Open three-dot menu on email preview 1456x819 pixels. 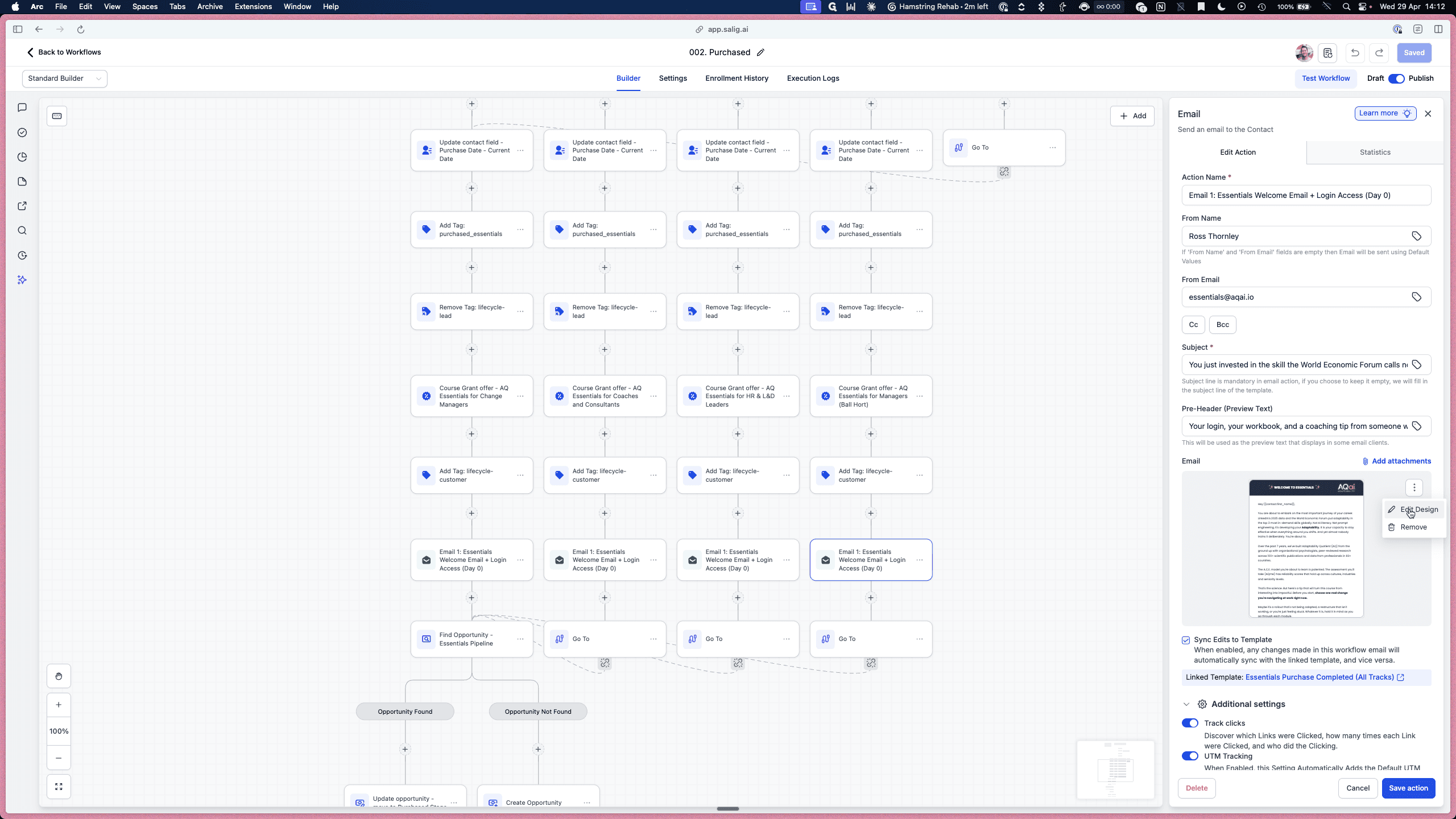click(1414, 487)
